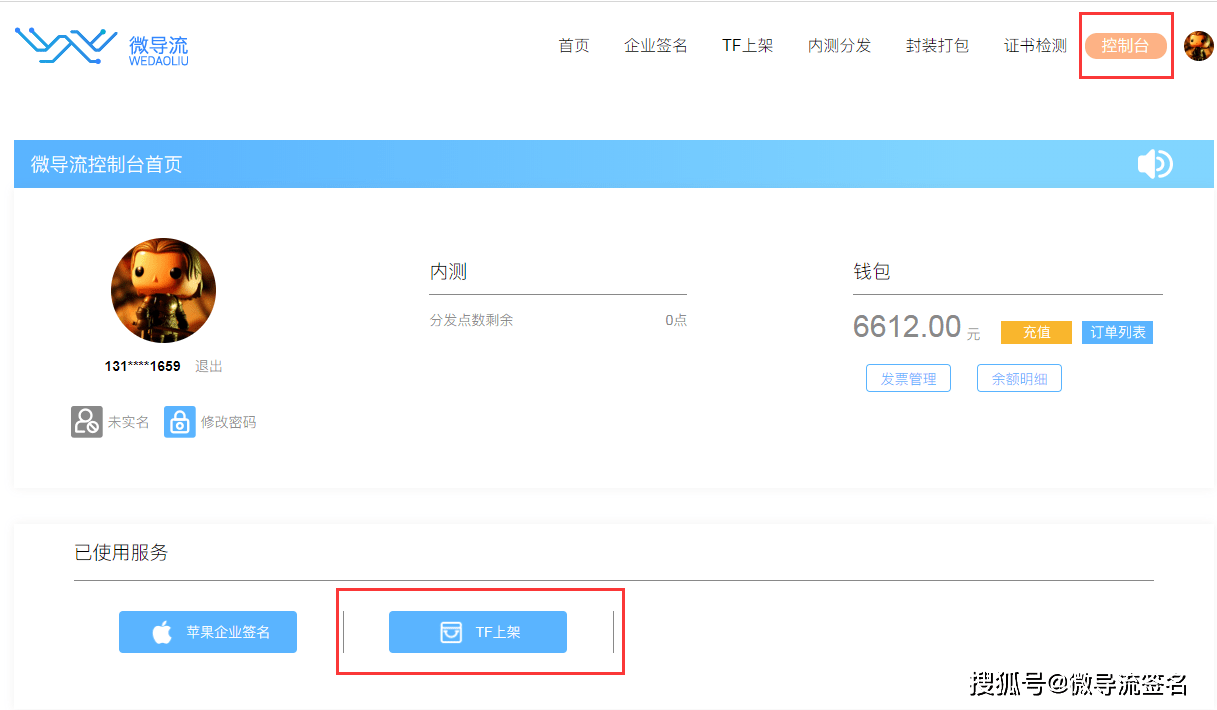Open the TF上架 service button
Screen dimensions: 1217x710
(x=478, y=632)
